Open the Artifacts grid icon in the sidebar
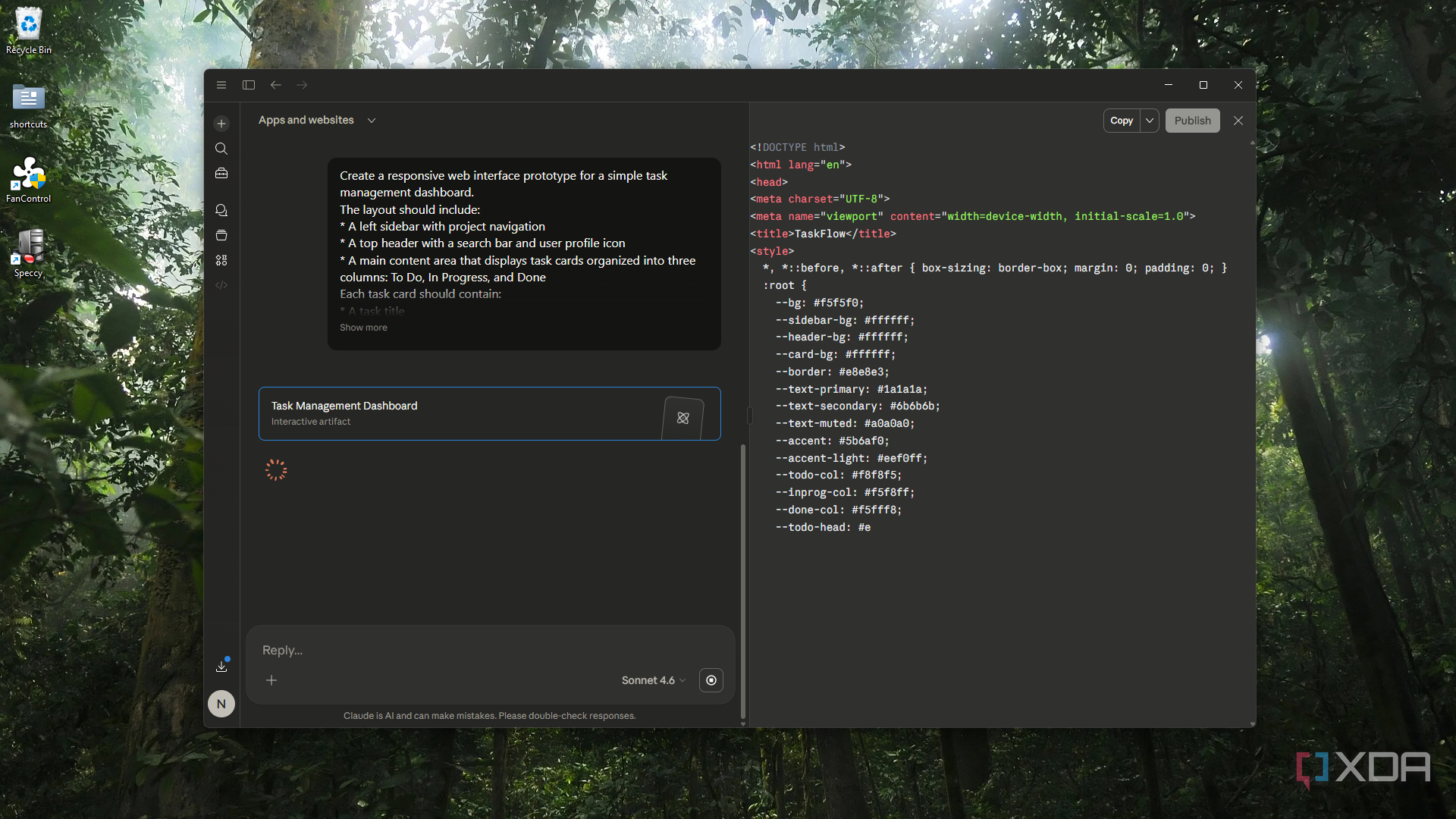This screenshot has width=1456, height=819. [221, 260]
